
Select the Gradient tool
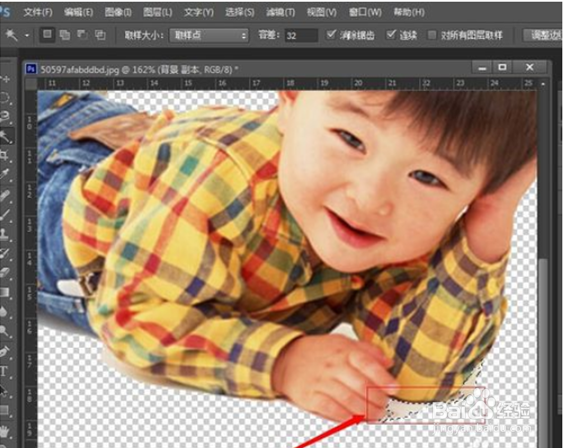pyautogui.click(x=5, y=292)
